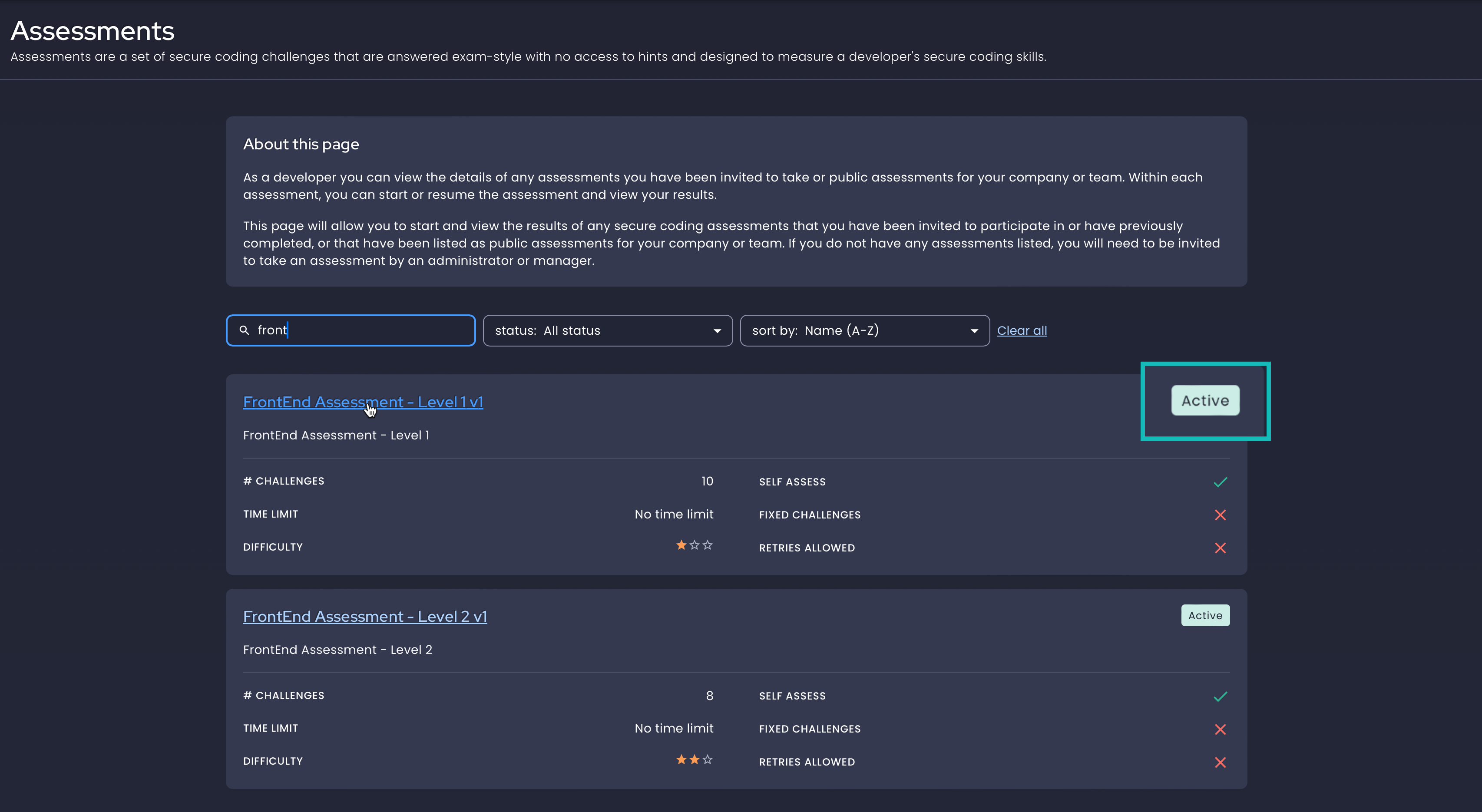Click the 'About this page' heading

coord(301,144)
